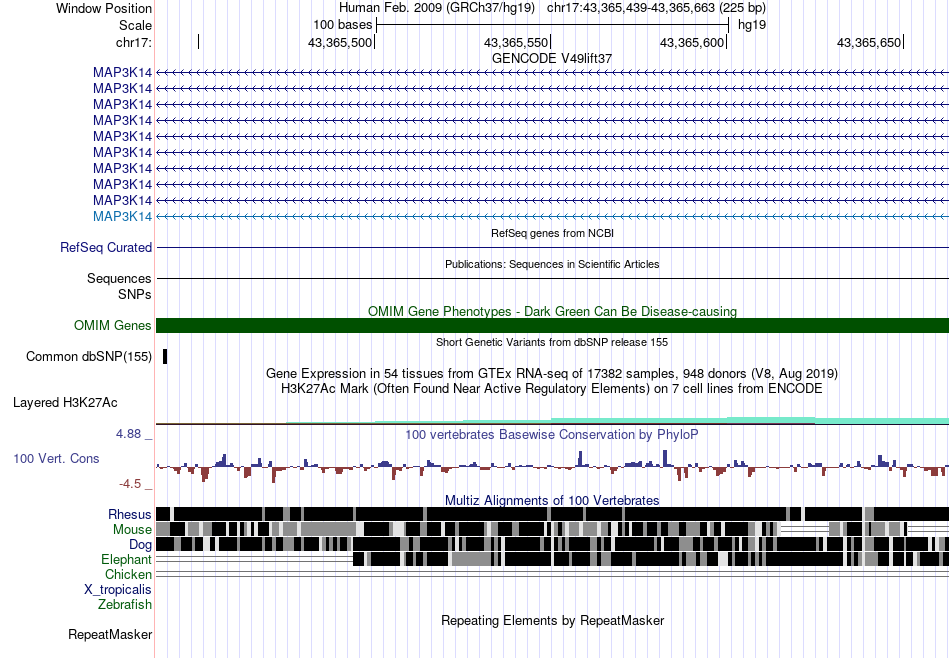Click coordinate marker 43,365,600

(692, 42)
